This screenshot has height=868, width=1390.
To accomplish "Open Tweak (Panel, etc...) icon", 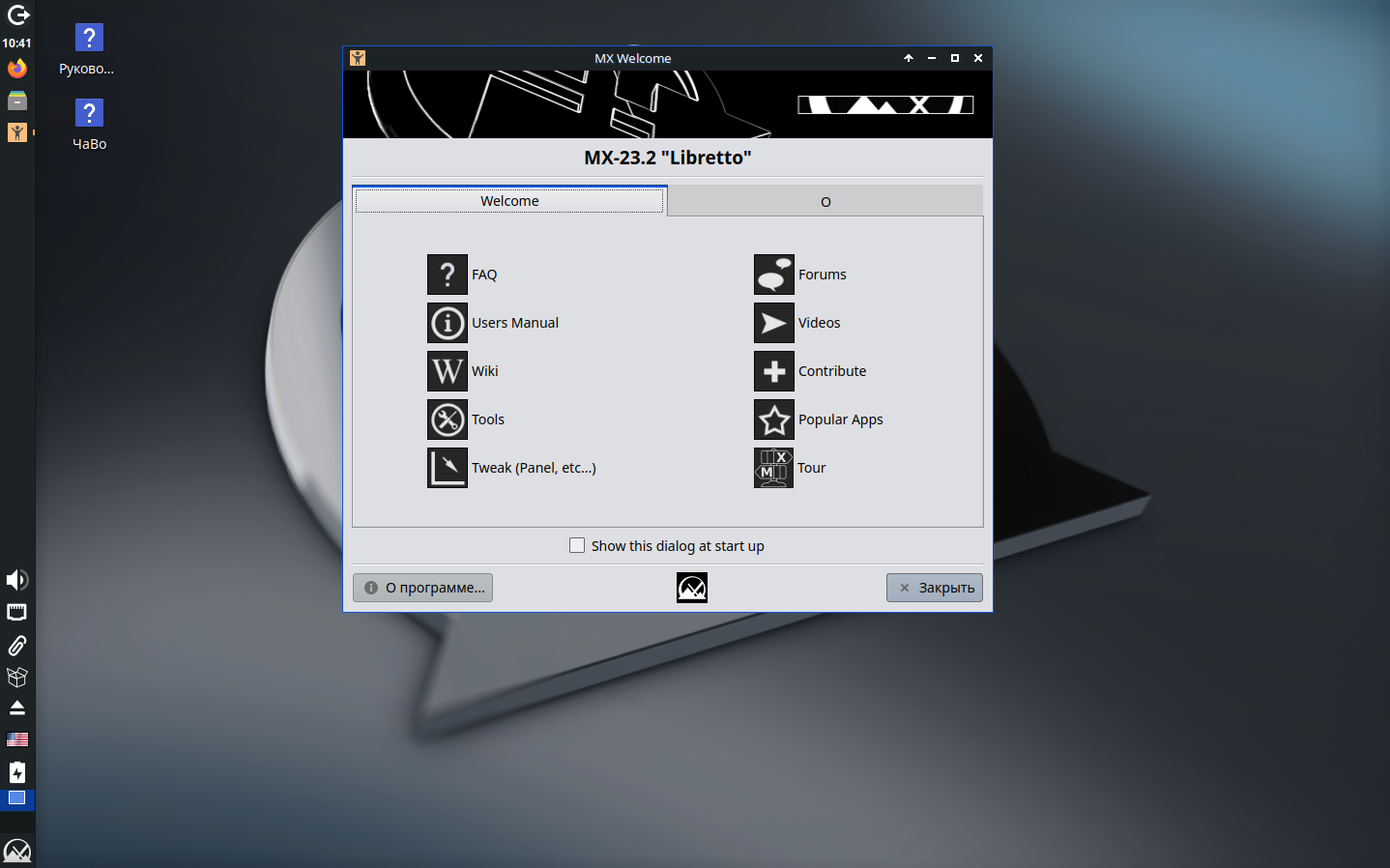I will pos(448,468).
